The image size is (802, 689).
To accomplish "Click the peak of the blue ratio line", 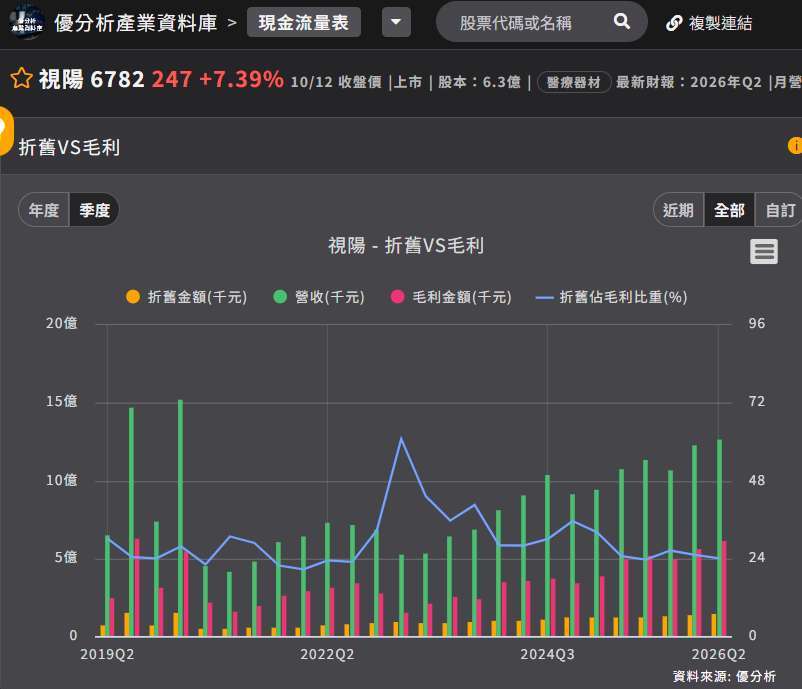I will tap(402, 438).
